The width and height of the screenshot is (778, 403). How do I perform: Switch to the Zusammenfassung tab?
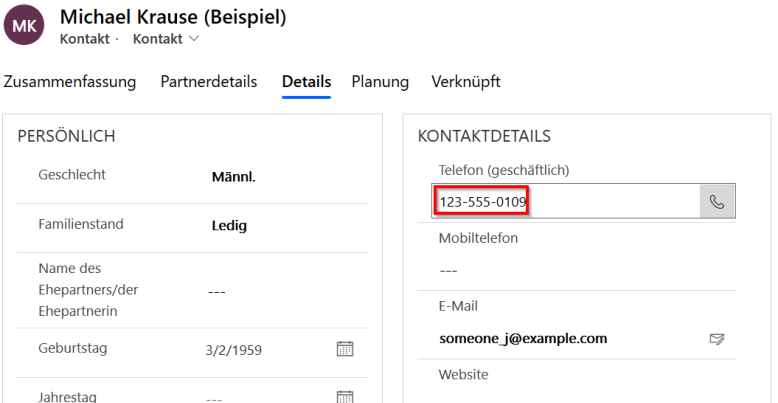click(70, 82)
